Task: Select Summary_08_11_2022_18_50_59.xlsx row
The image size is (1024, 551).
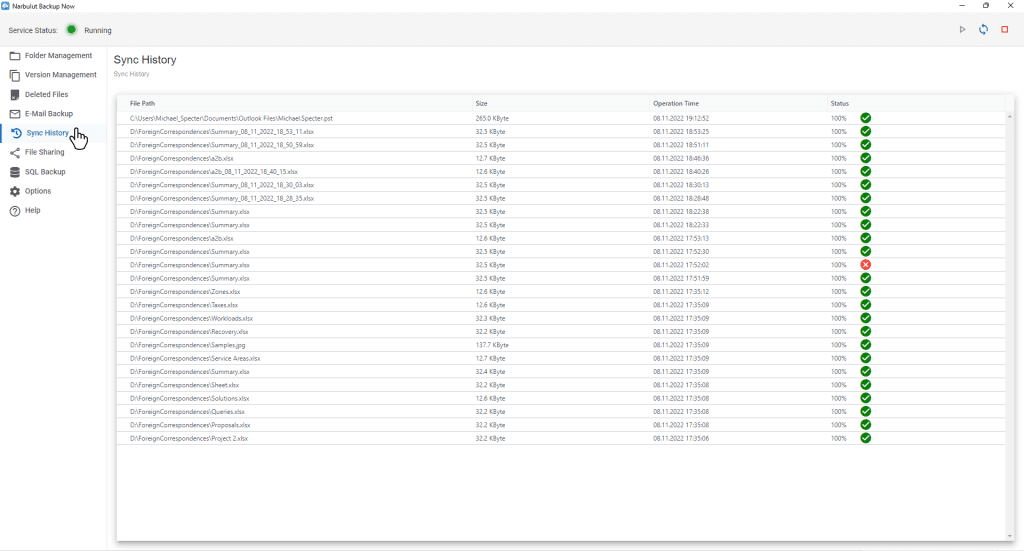Action: [560, 145]
